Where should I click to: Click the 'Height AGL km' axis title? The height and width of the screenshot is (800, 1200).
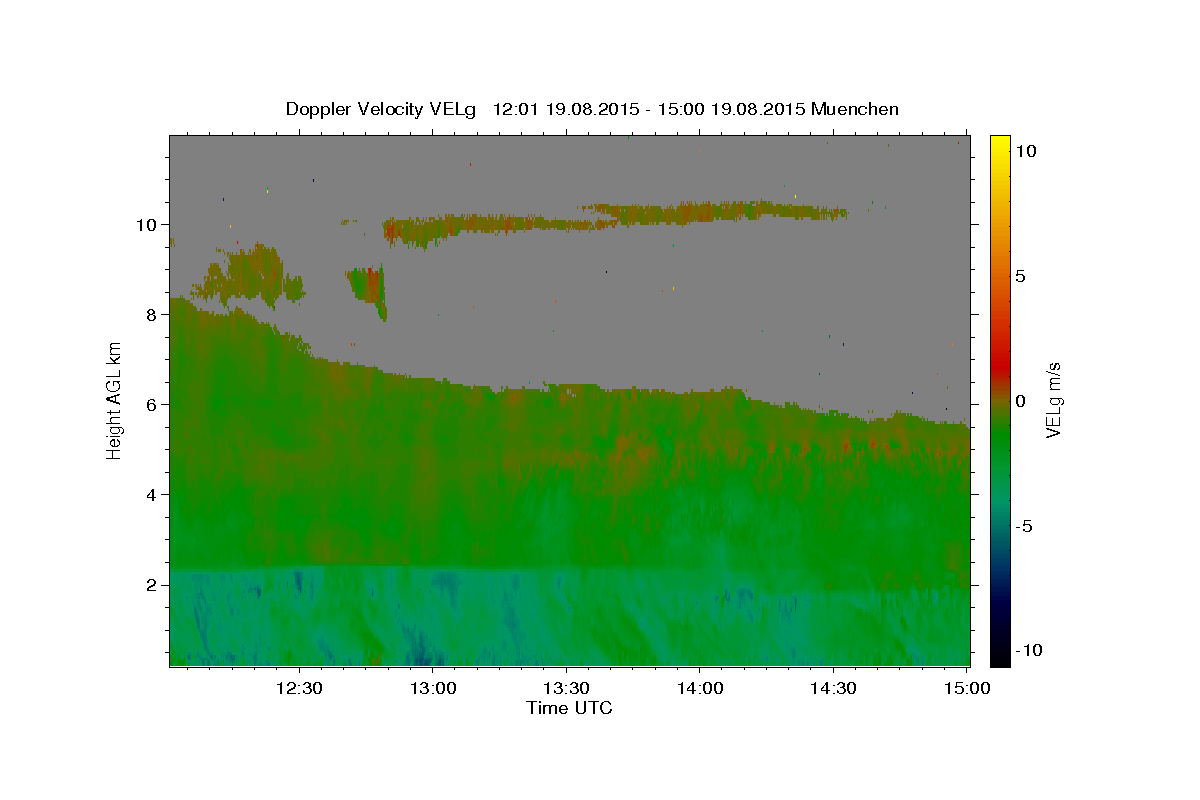(x=115, y=399)
